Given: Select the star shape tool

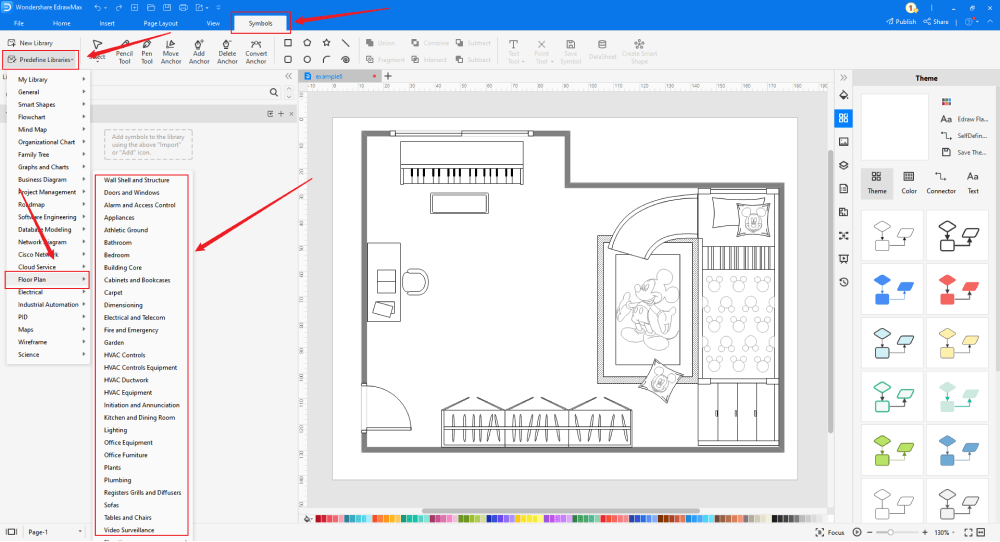Looking at the screenshot, I should point(327,43).
